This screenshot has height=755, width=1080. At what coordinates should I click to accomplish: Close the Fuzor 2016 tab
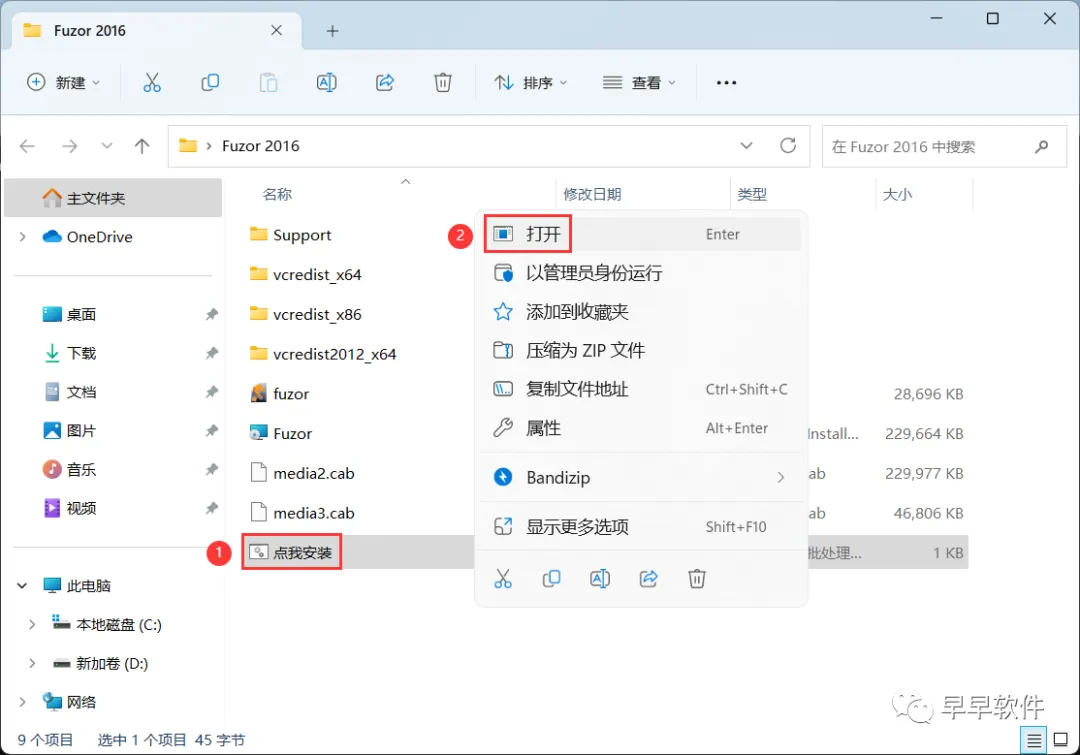tap(276, 30)
